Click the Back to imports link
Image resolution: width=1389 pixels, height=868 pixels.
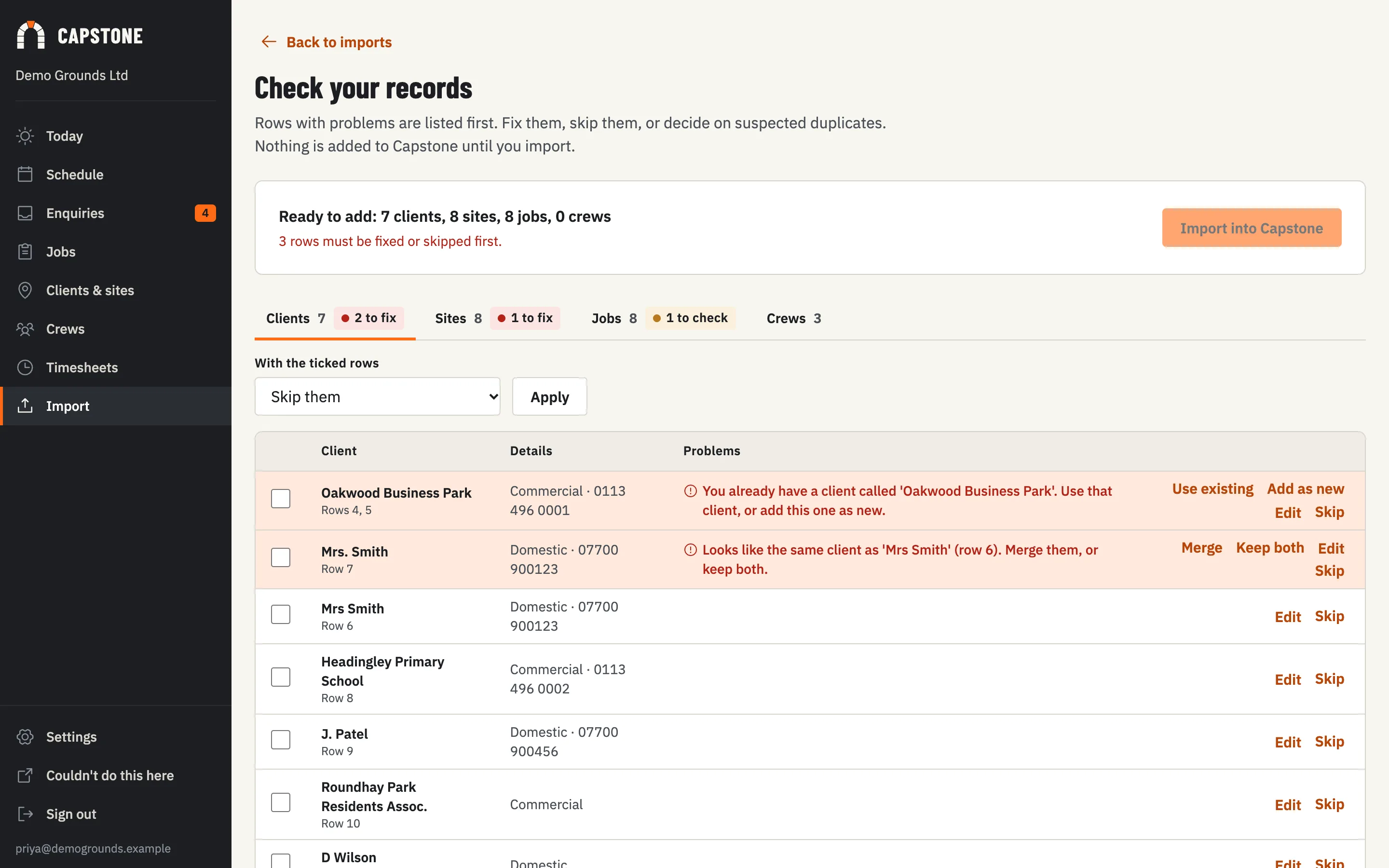326,42
